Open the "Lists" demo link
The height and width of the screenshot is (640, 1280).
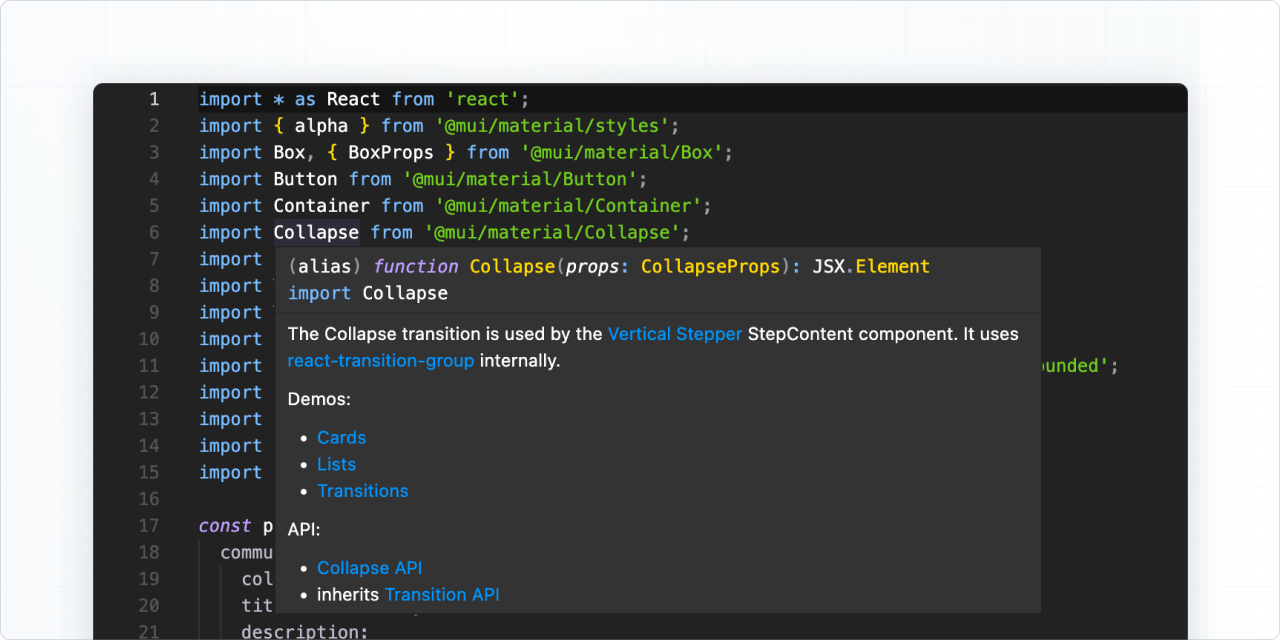pos(336,464)
